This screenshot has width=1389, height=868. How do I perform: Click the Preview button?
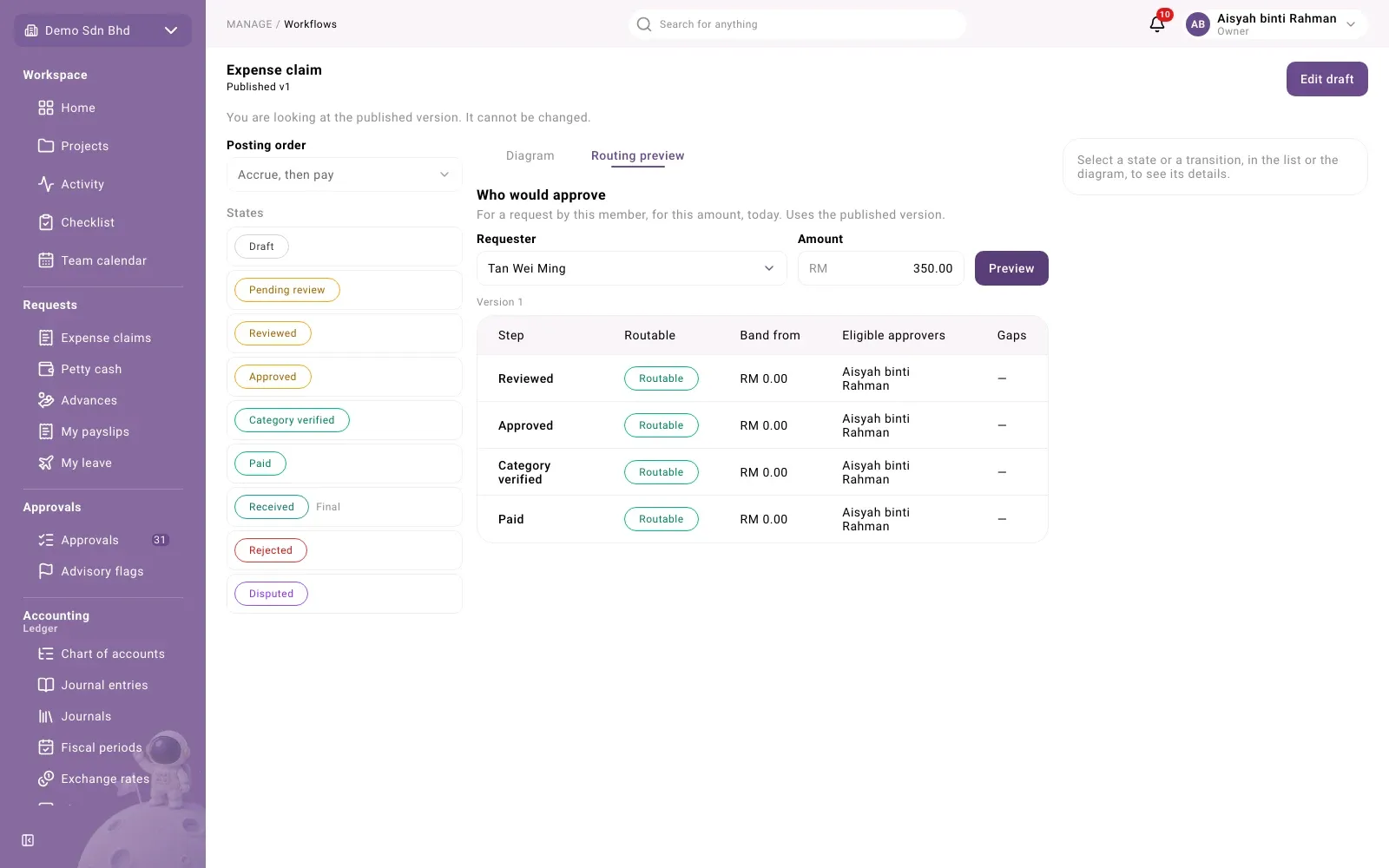1011,268
